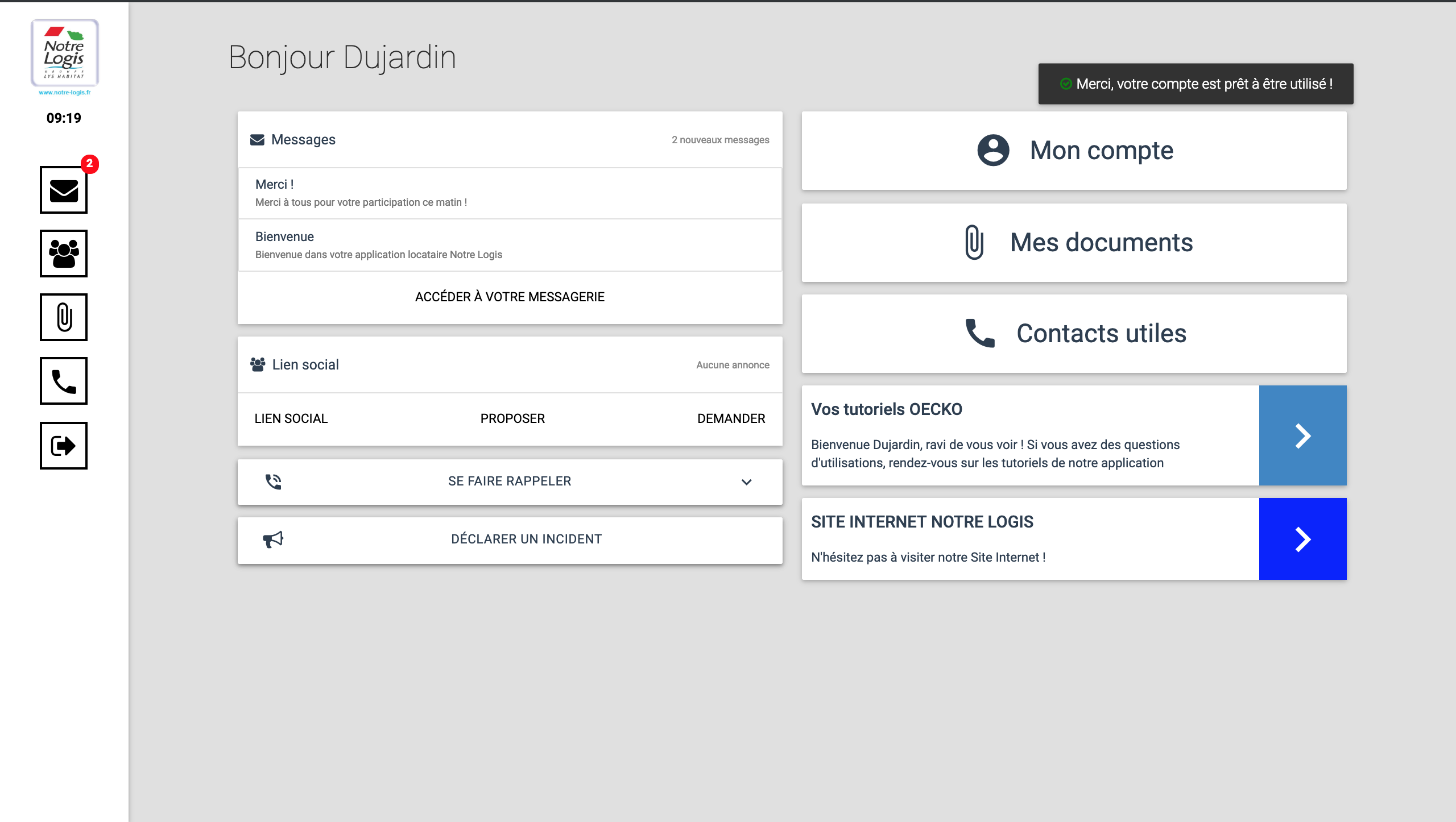Click the callback phone icon
This screenshot has height=822, width=1456.
273,481
